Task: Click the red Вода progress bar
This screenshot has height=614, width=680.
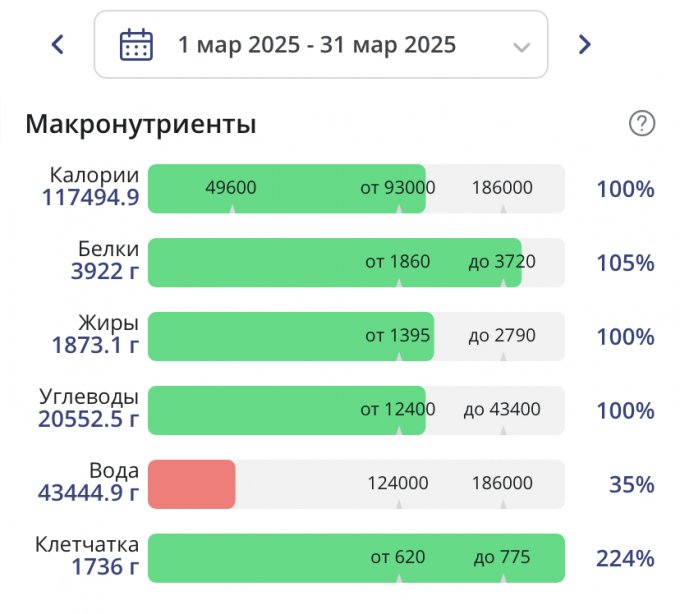Action: click(192, 485)
